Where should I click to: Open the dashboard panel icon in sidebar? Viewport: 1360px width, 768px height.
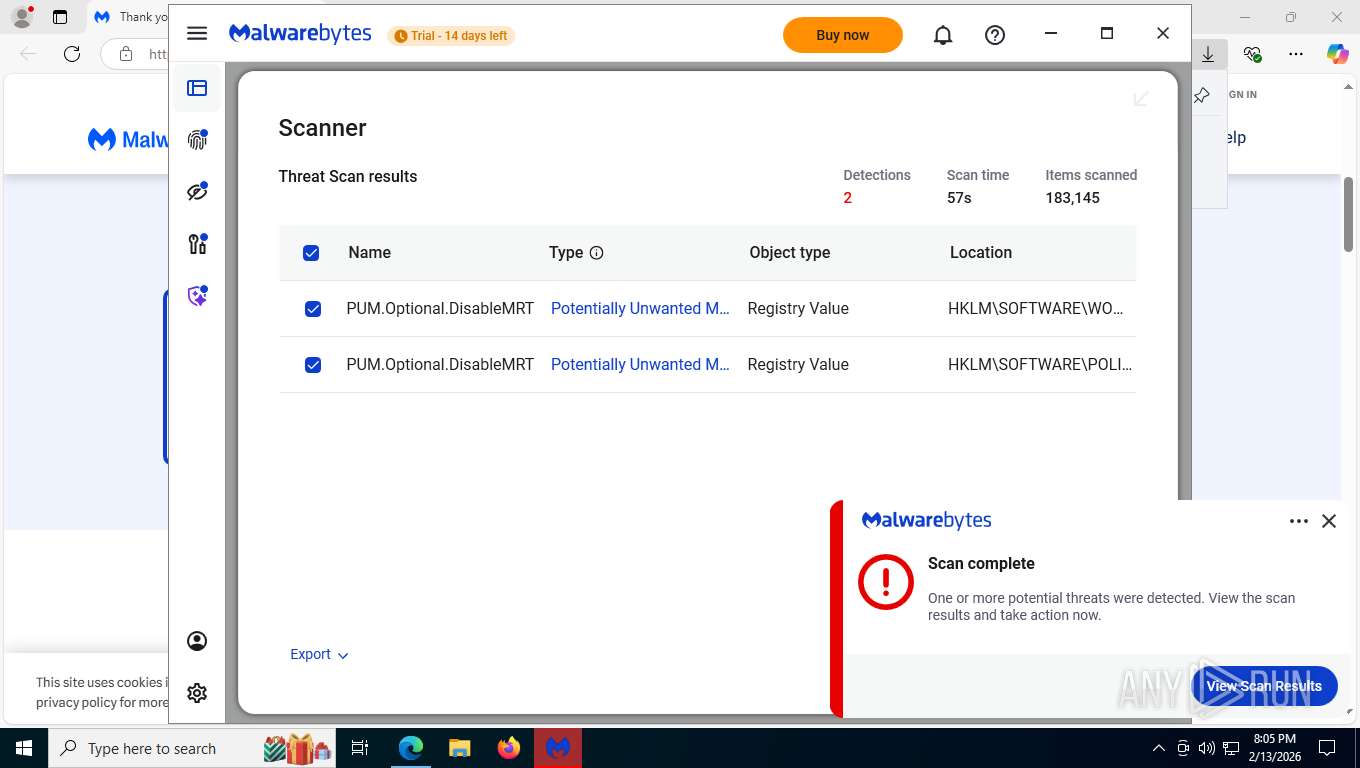point(197,88)
